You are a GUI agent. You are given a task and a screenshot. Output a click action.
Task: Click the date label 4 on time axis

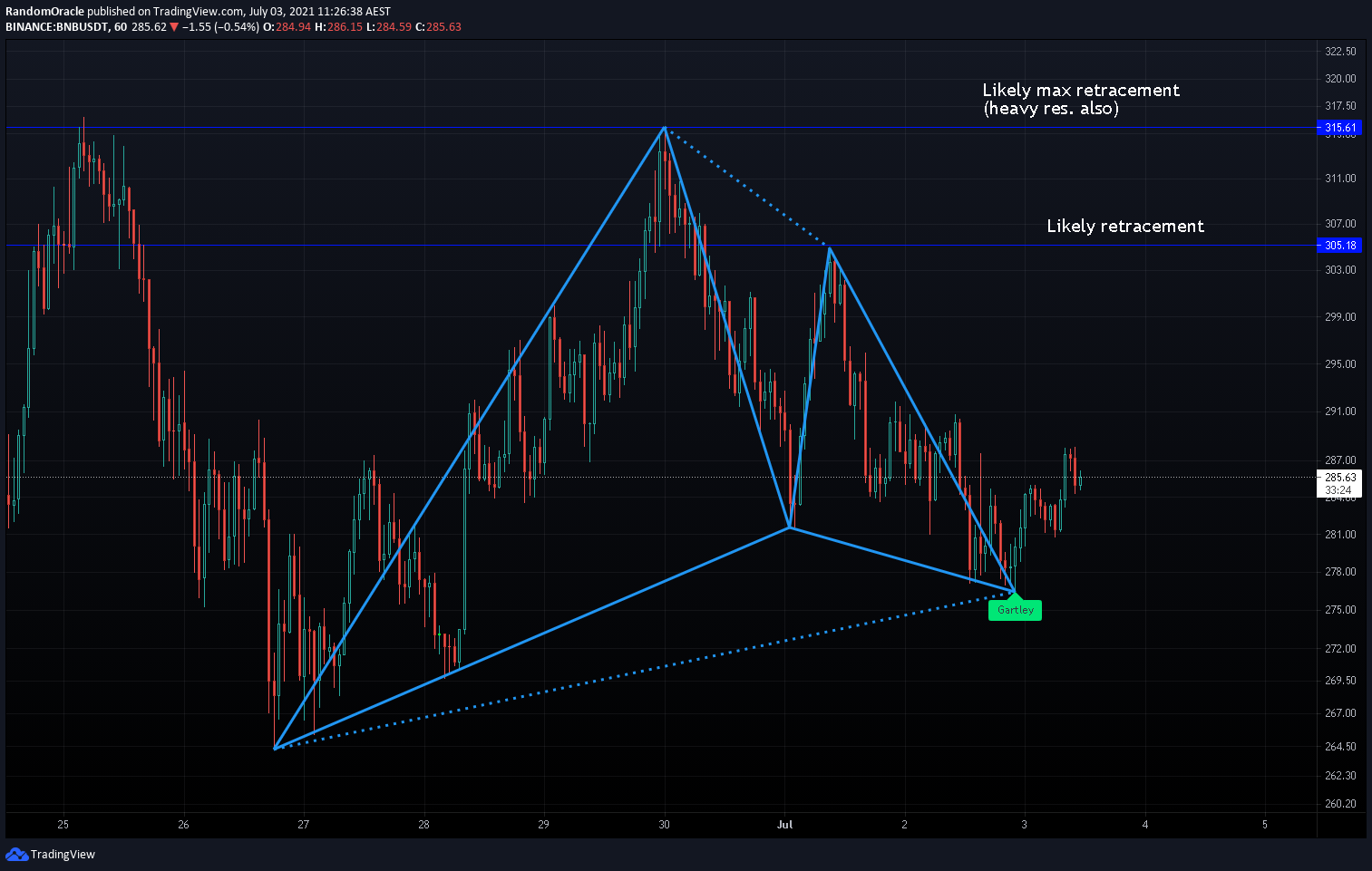[1145, 825]
